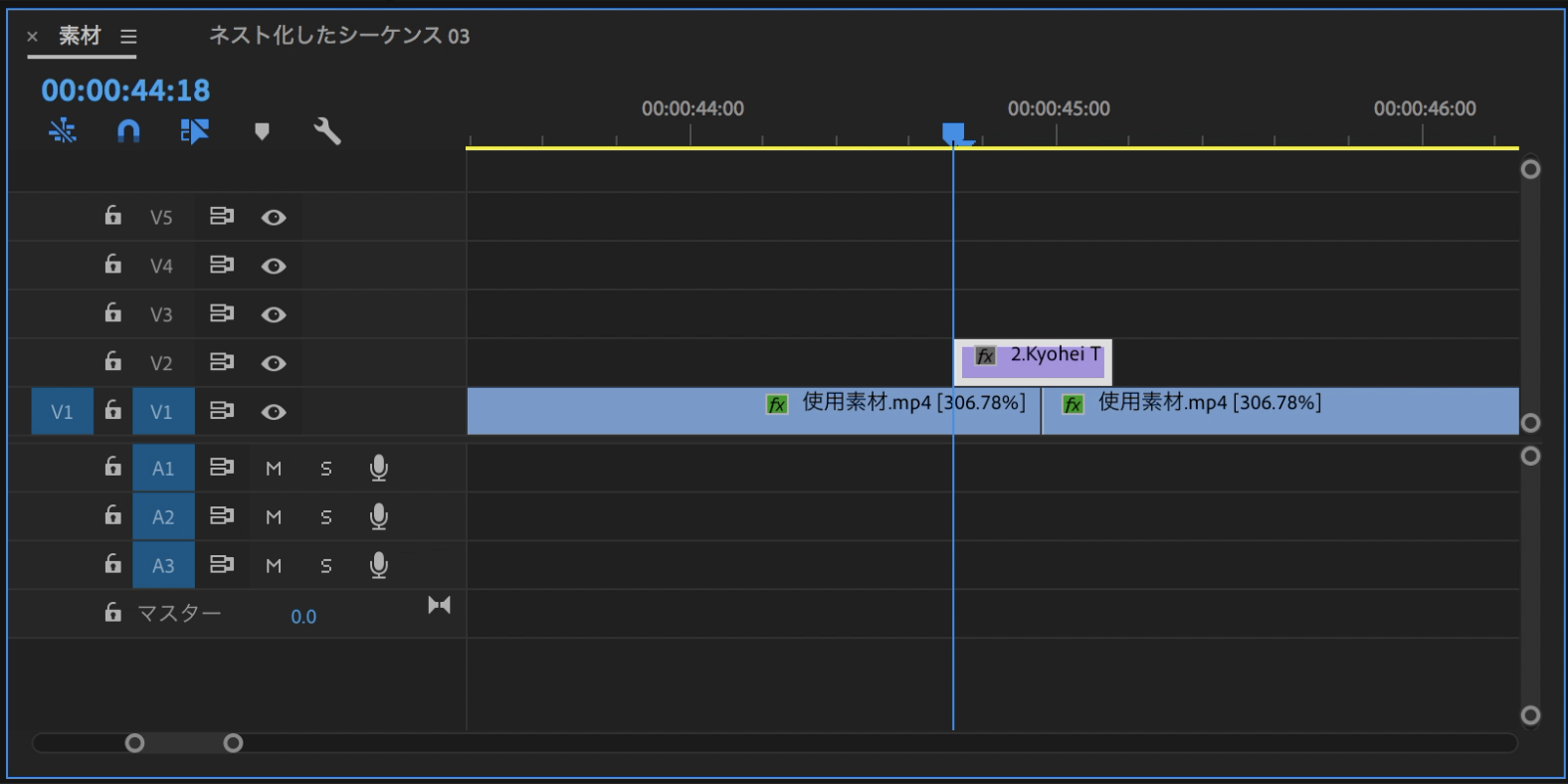Toggle V4 track output eye
The image size is (1568, 784).
274,266
